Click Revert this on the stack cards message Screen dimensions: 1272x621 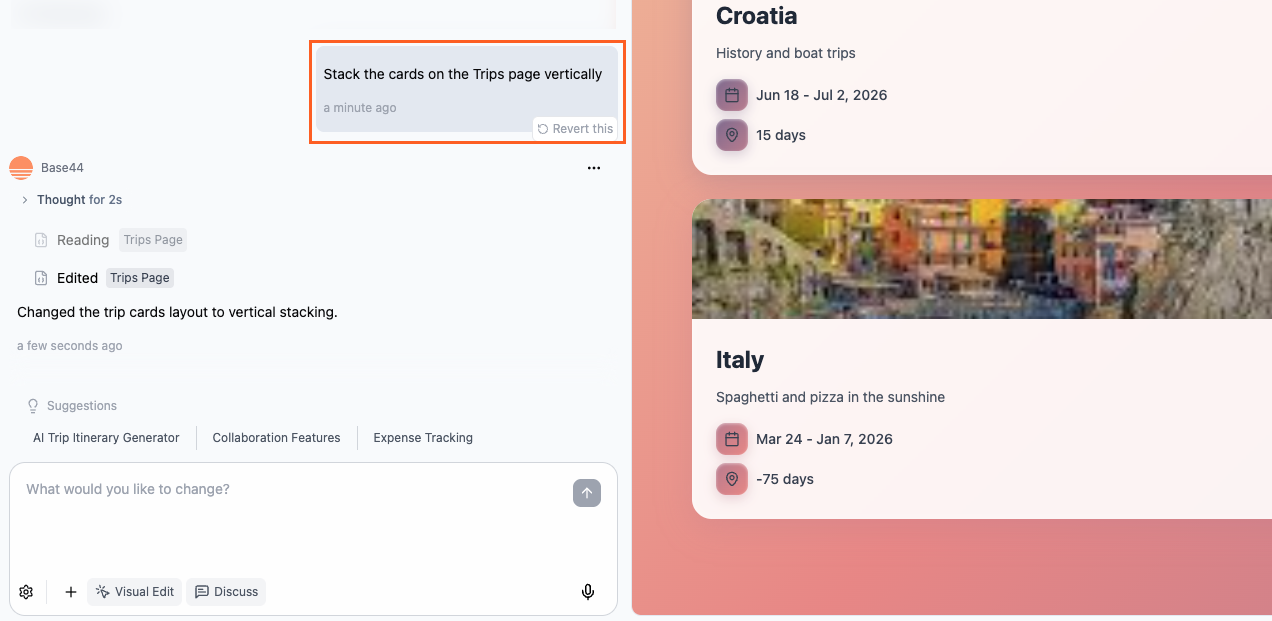[x=576, y=128]
